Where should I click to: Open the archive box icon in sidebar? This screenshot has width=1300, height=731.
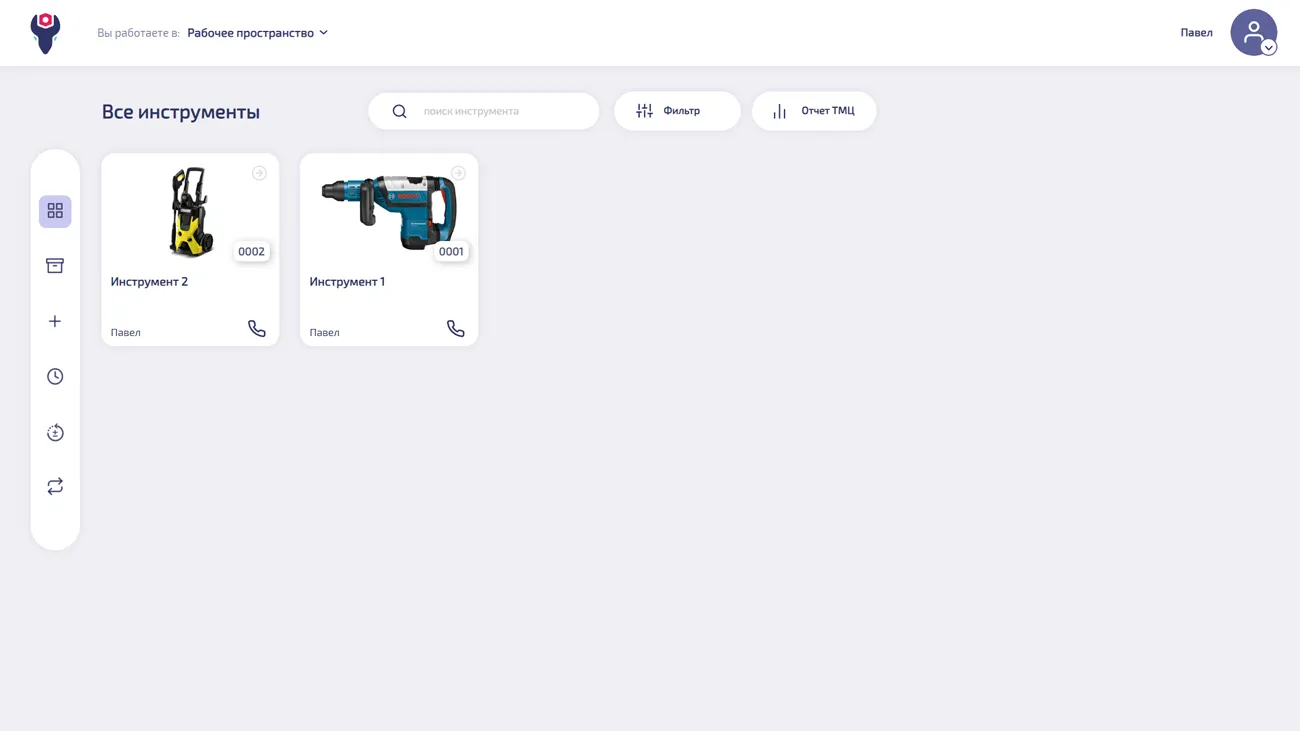coord(55,266)
